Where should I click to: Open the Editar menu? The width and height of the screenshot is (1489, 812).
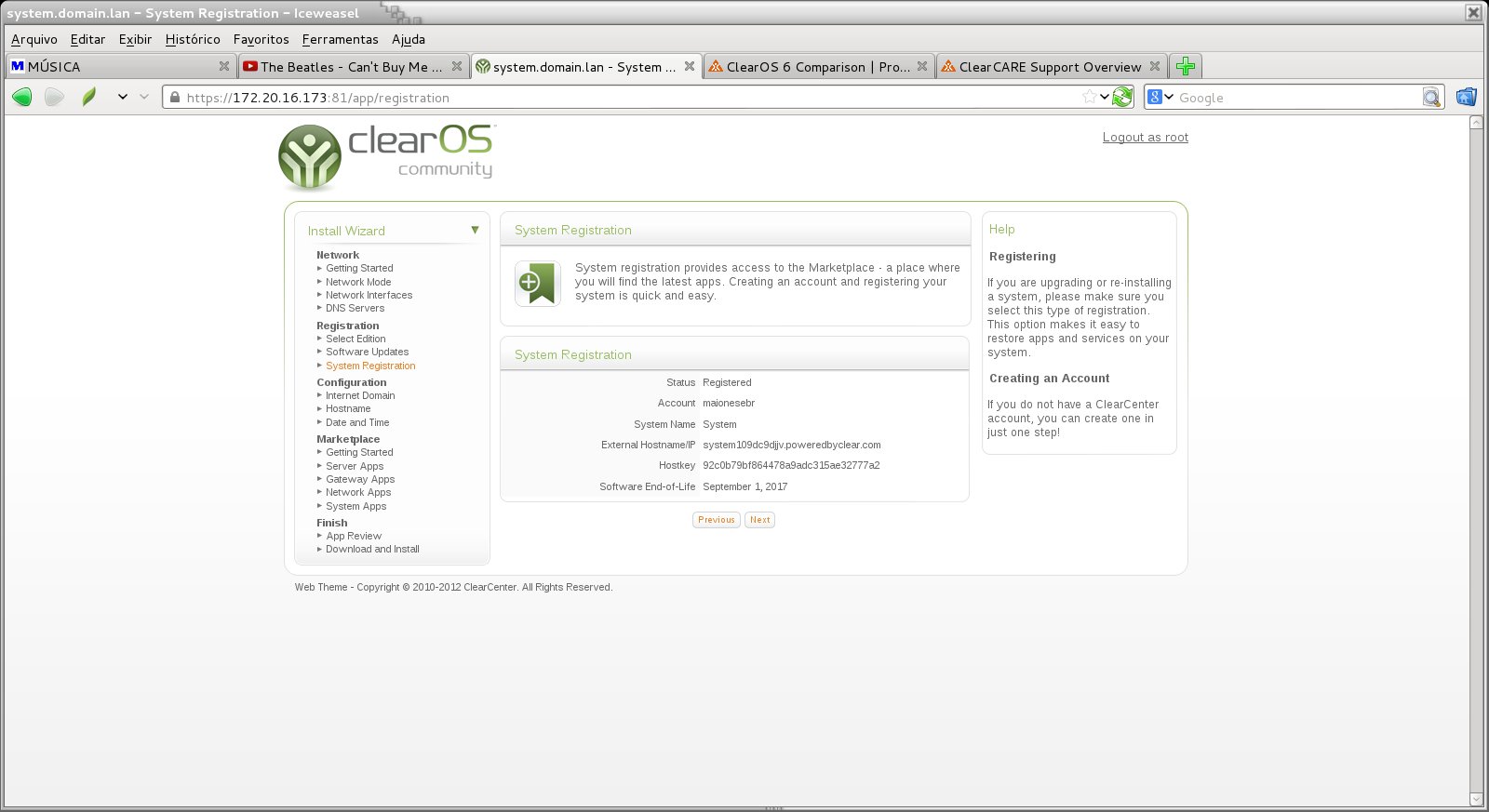[x=87, y=39]
